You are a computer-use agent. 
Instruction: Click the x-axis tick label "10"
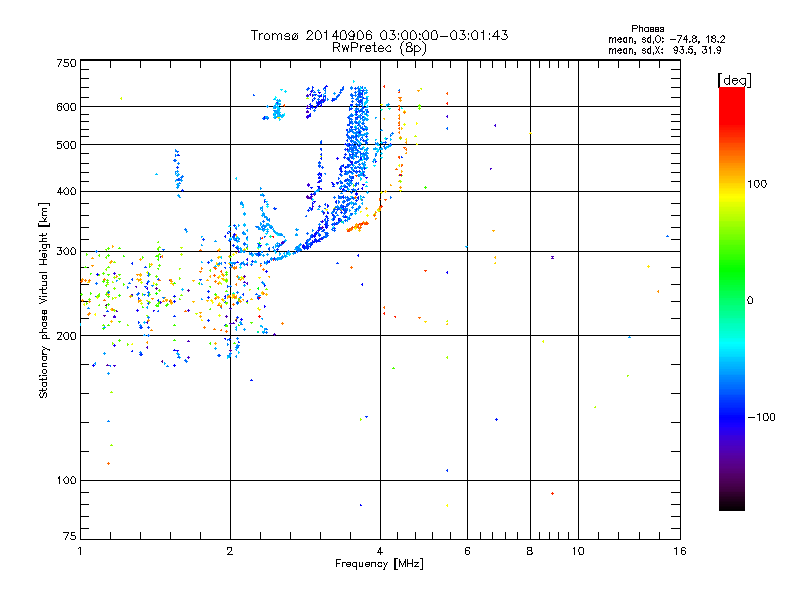coord(578,551)
